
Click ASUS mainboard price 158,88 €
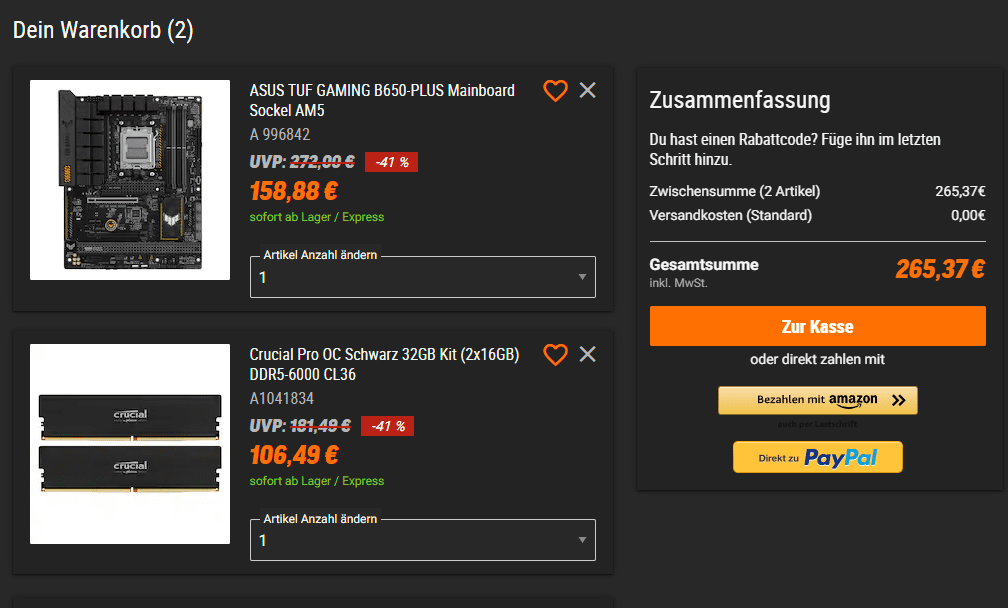click(294, 191)
